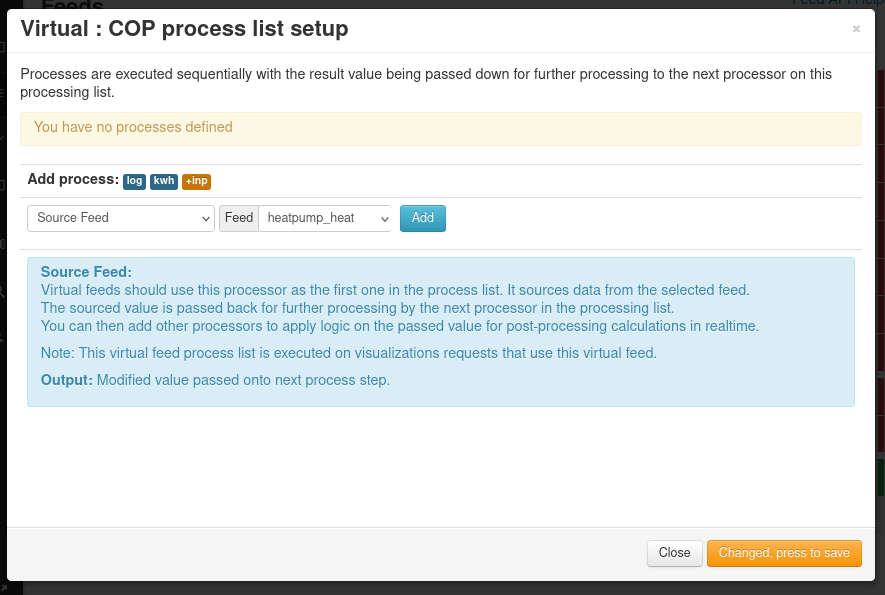Click the 'Processes are executed sequentially' paragraph
The width and height of the screenshot is (885, 595).
click(x=426, y=83)
